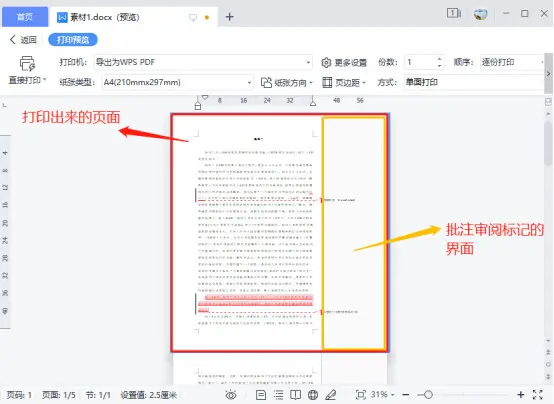Select the 打印预览 tab
Image resolution: width=554 pixels, height=404 pixels.
point(73,40)
